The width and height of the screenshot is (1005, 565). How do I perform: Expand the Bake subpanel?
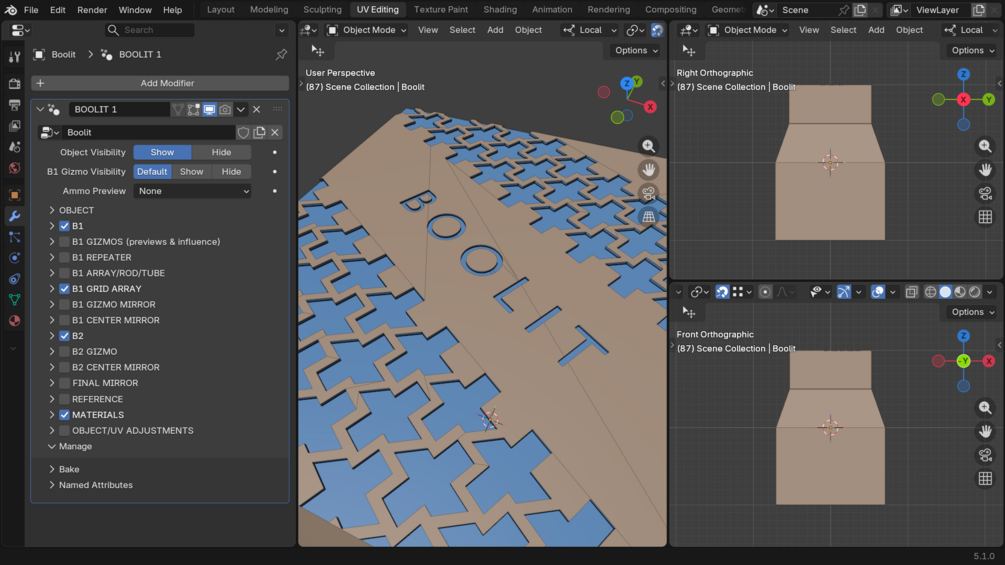pos(52,470)
